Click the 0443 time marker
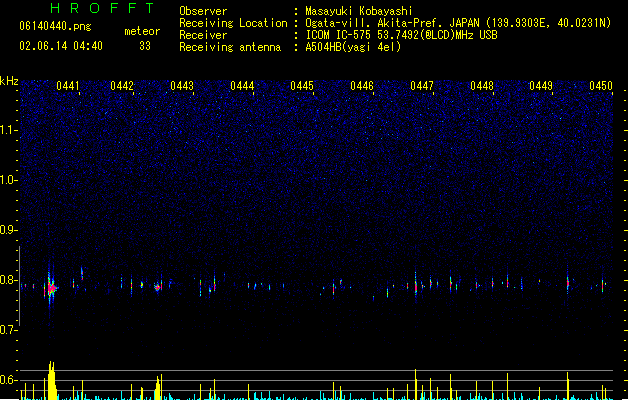The image size is (629, 400). [x=182, y=86]
